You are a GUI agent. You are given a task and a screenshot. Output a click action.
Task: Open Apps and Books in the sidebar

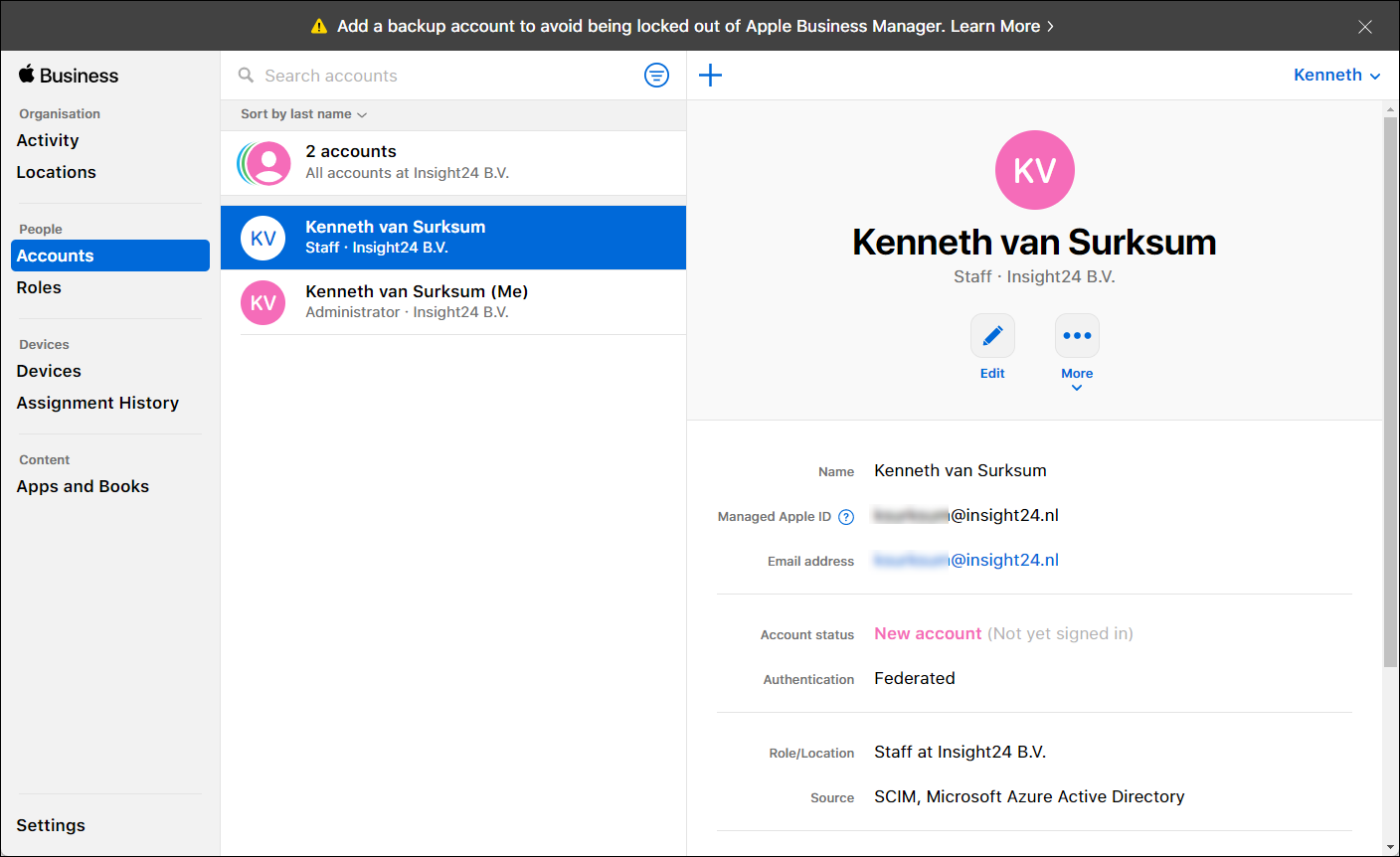tap(83, 486)
